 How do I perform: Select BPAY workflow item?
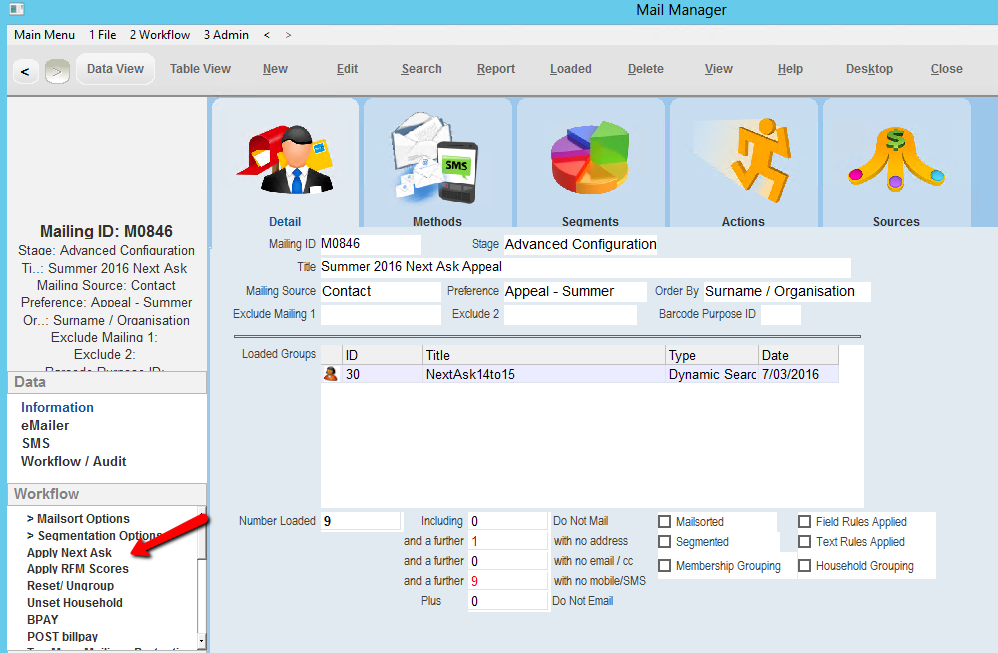(43, 619)
